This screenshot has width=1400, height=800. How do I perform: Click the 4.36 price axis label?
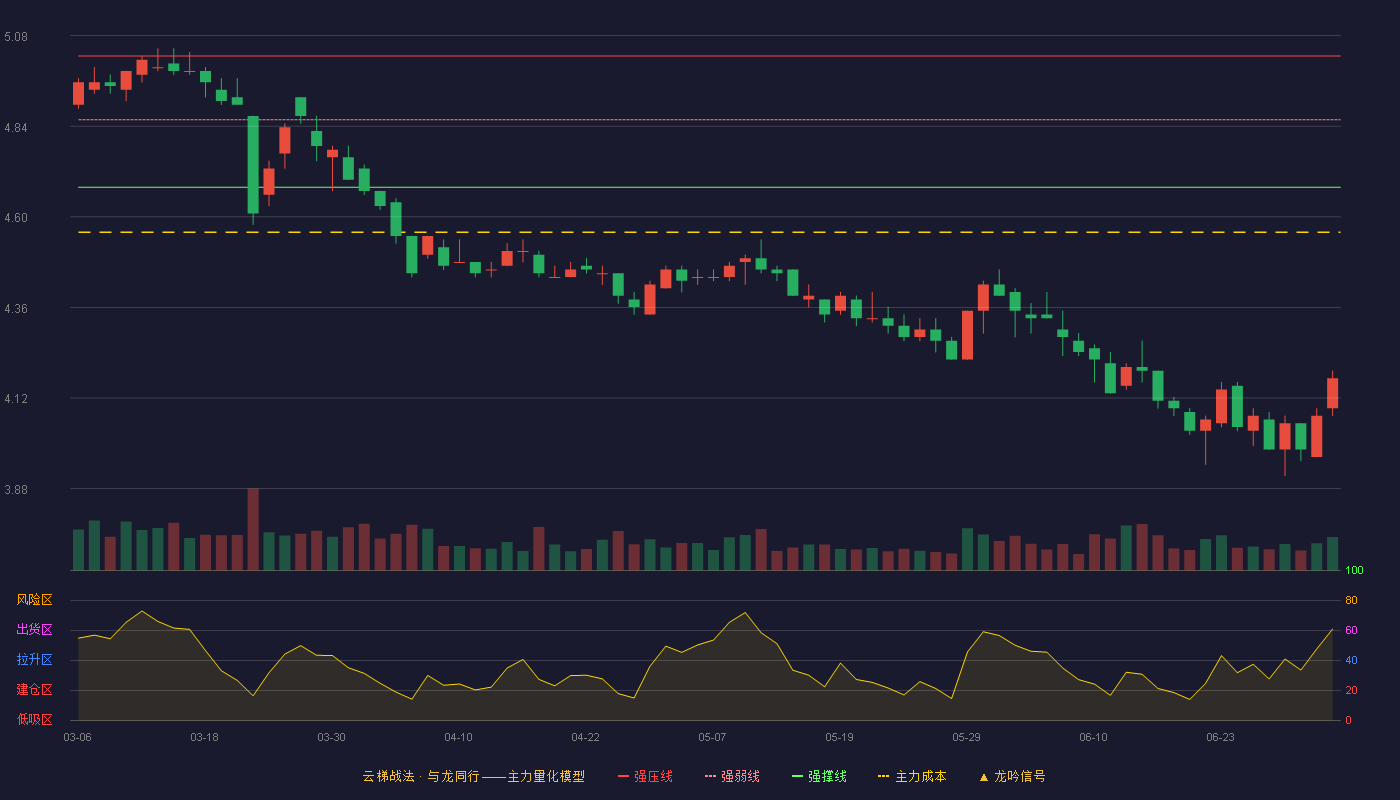pos(16,309)
